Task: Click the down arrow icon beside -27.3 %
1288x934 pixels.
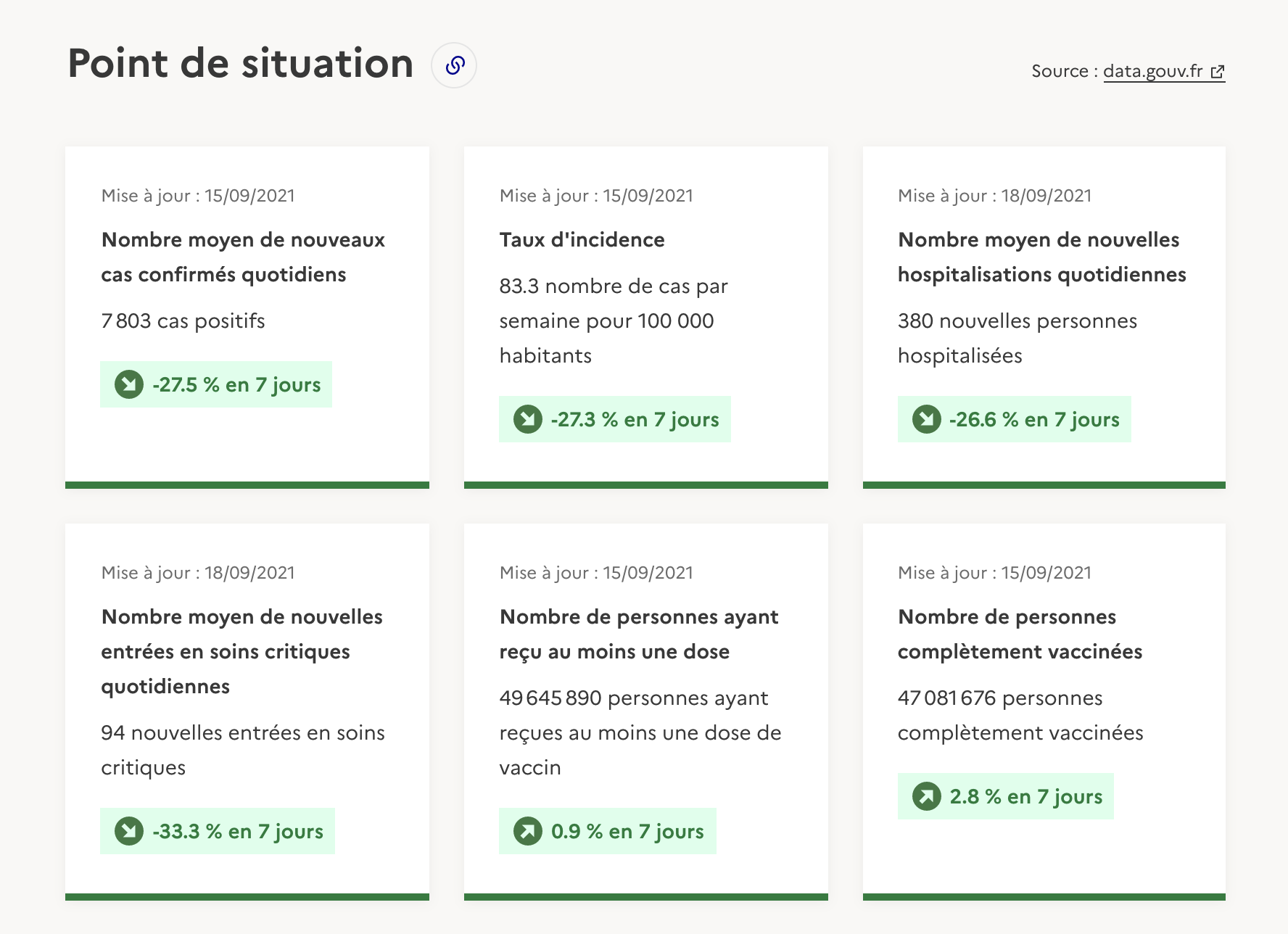Action: click(528, 419)
